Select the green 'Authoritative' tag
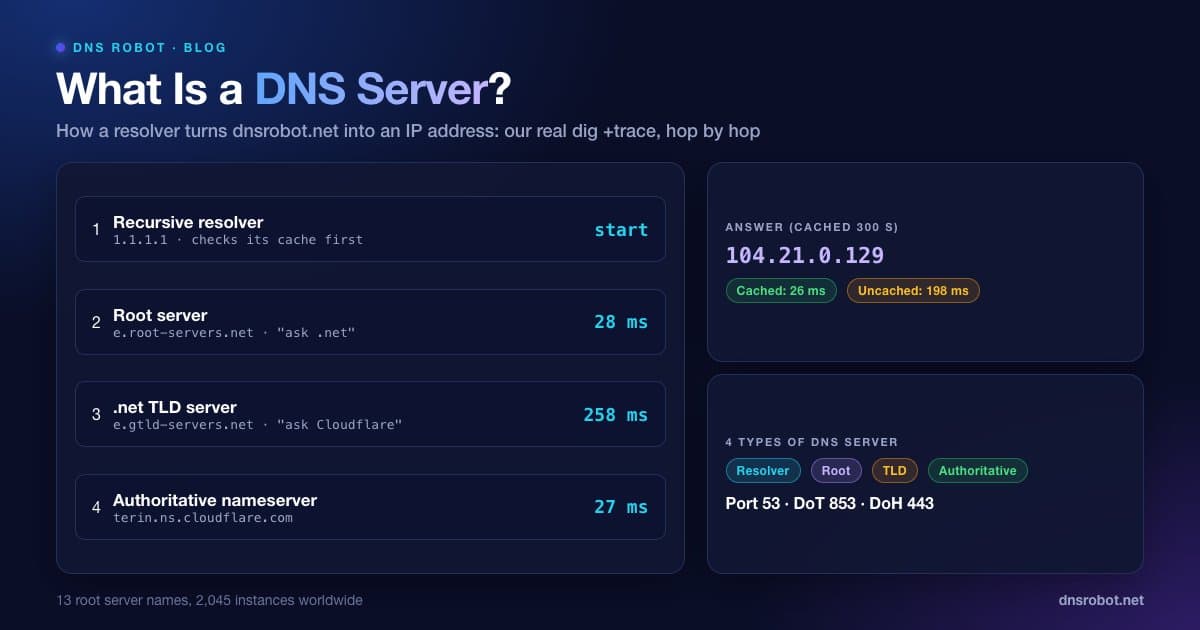The image size is (1200, 630). pos(977,471)
